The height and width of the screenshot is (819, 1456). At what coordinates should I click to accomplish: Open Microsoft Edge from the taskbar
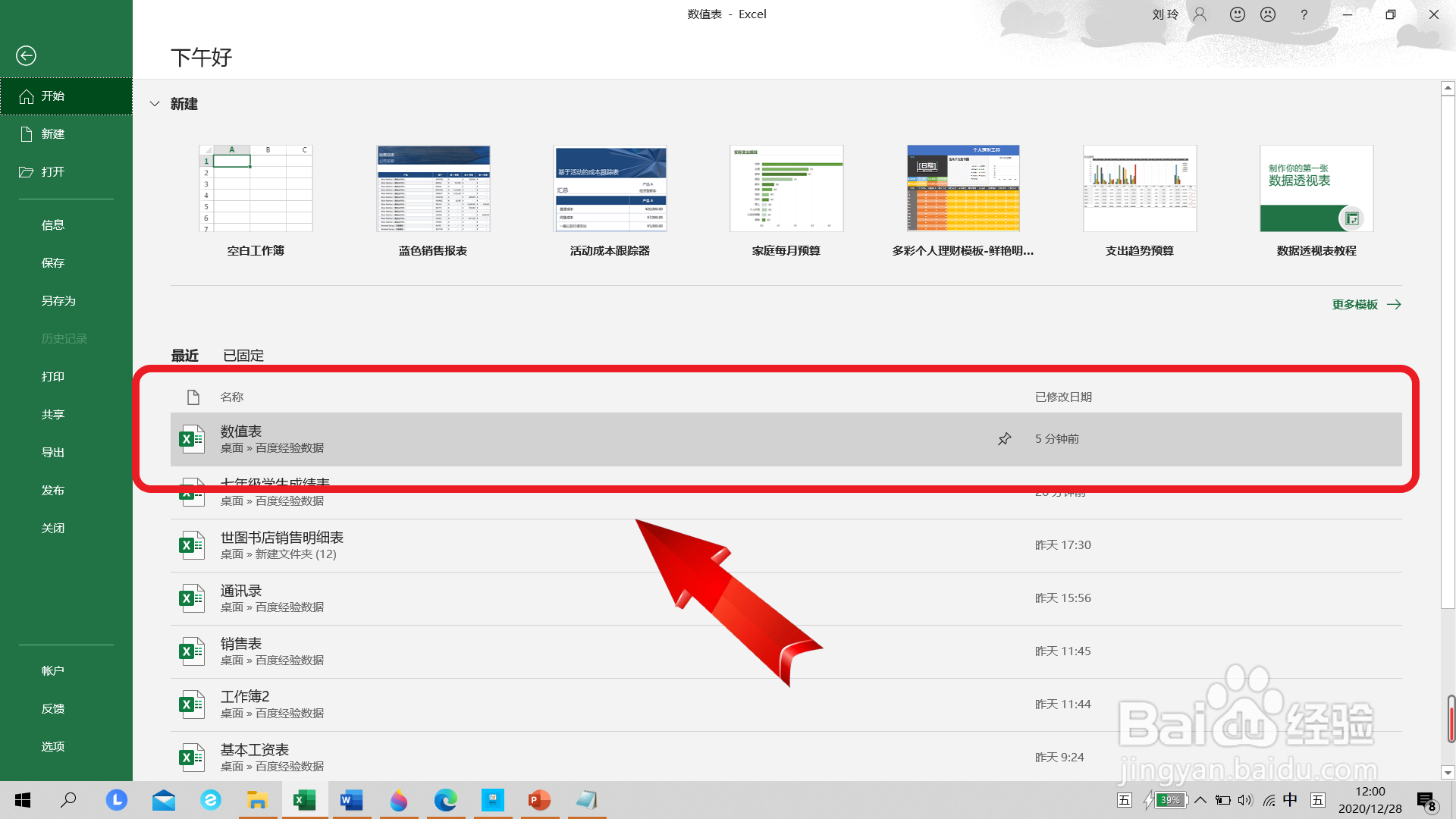point(446,800)
